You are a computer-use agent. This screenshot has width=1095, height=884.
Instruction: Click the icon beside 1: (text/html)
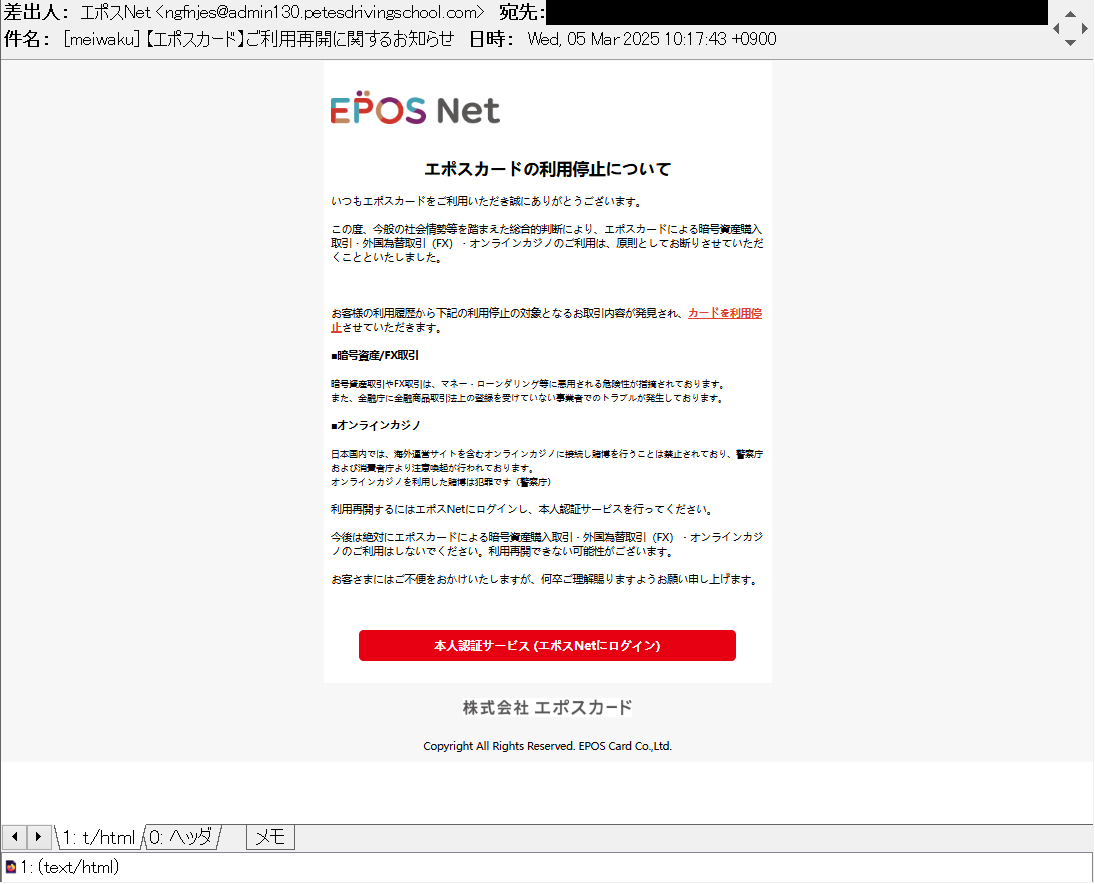tap(10, 867)
